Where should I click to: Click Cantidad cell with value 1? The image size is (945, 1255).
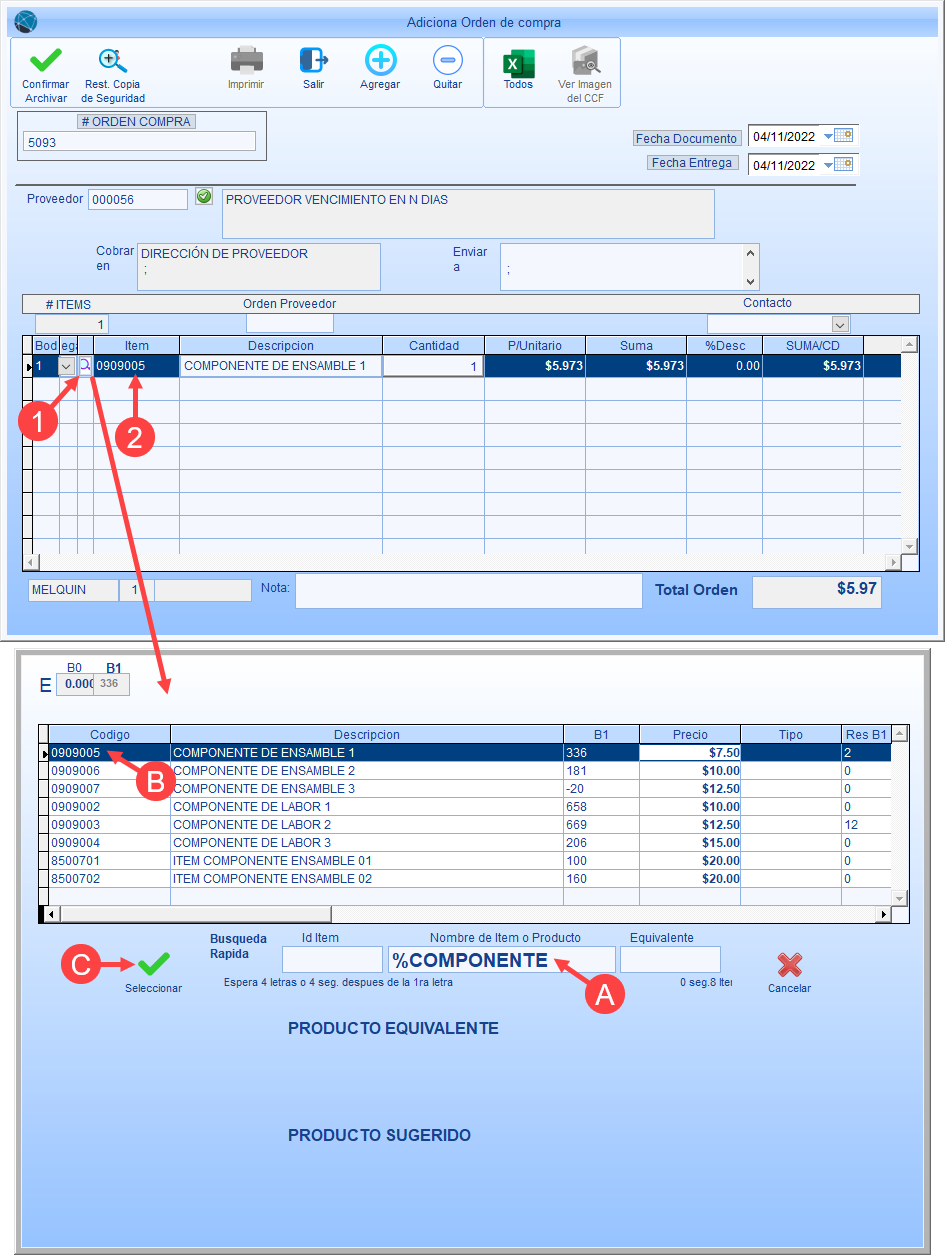tap(433, 366)
